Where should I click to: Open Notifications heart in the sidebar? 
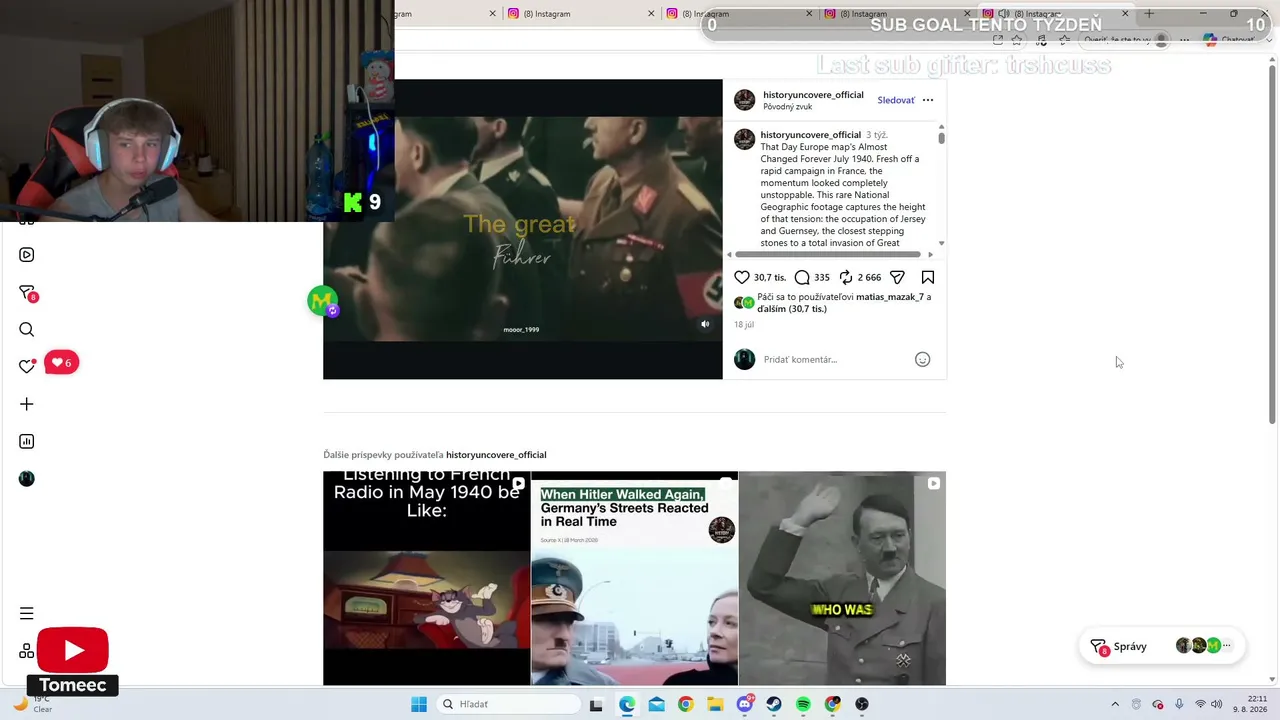point(27,366)
